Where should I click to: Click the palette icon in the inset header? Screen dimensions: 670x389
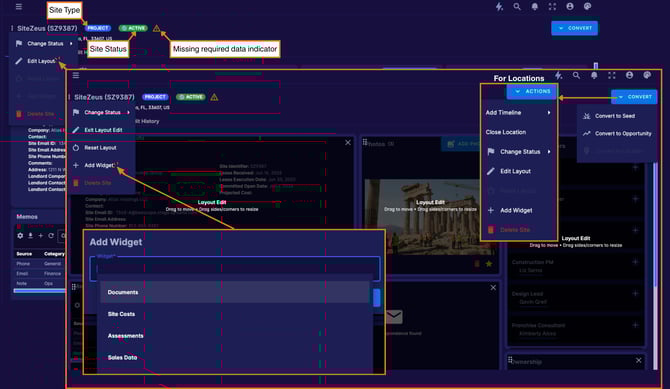pos(647,75)
